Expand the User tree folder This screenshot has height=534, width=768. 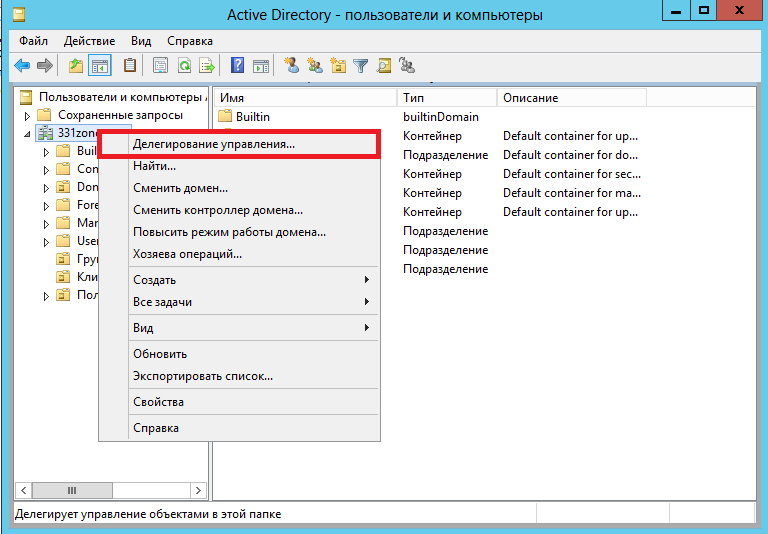[x=46, y=243]
